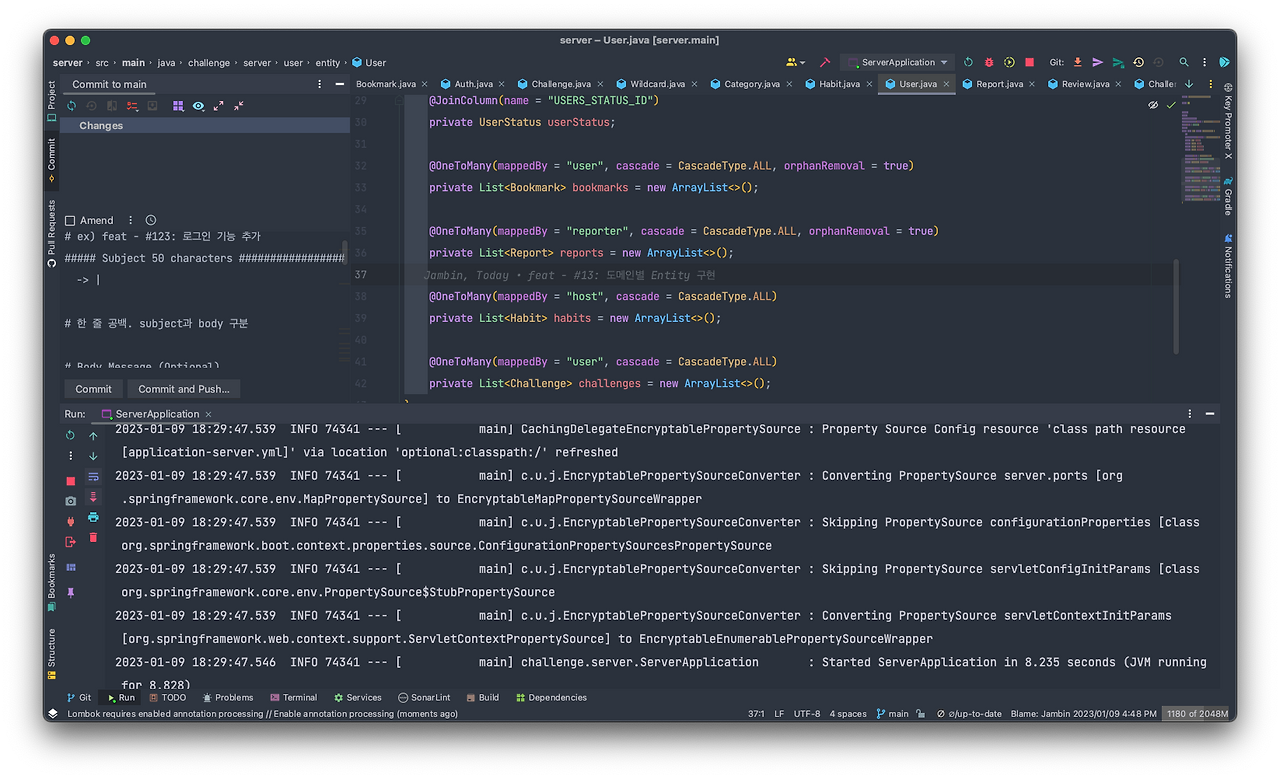Open Search Everywhere magnifier
Image resolution: width=1280 pixels, height=779 pixels.
(1184, 62)
